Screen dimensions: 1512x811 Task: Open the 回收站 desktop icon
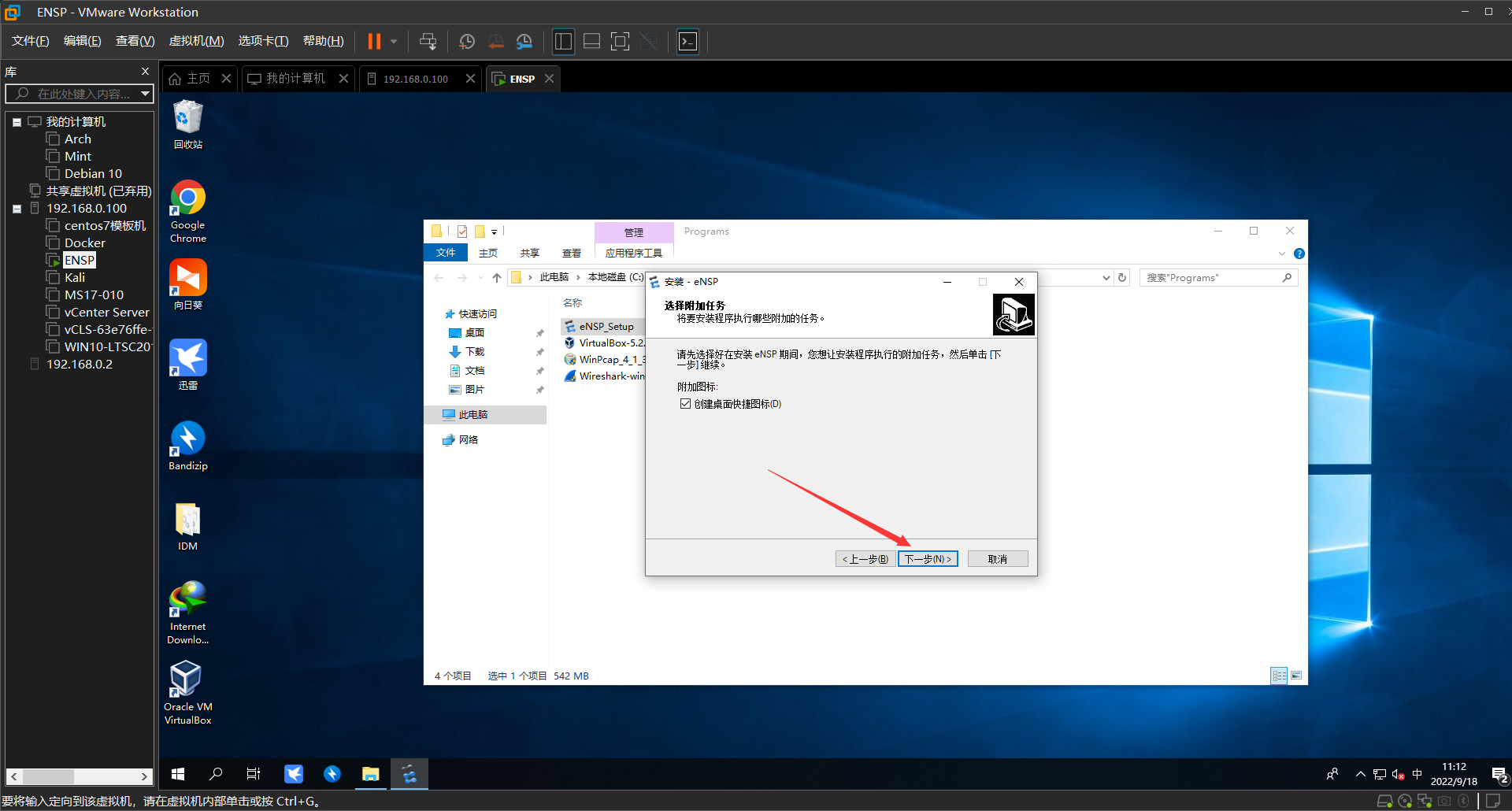(x=188, y=124)
